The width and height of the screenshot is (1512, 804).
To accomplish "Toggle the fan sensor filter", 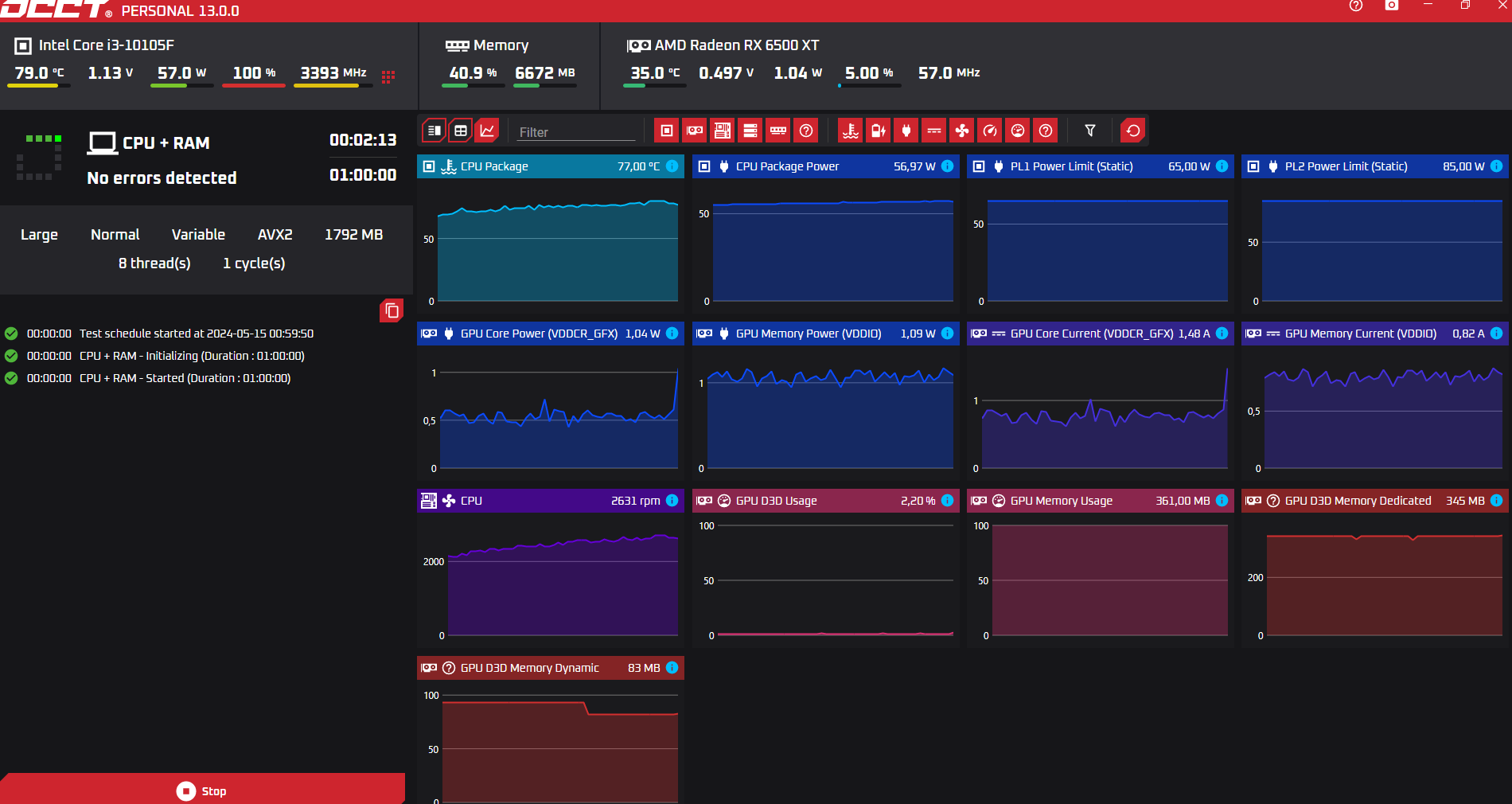I will click(x=962, y=131).
